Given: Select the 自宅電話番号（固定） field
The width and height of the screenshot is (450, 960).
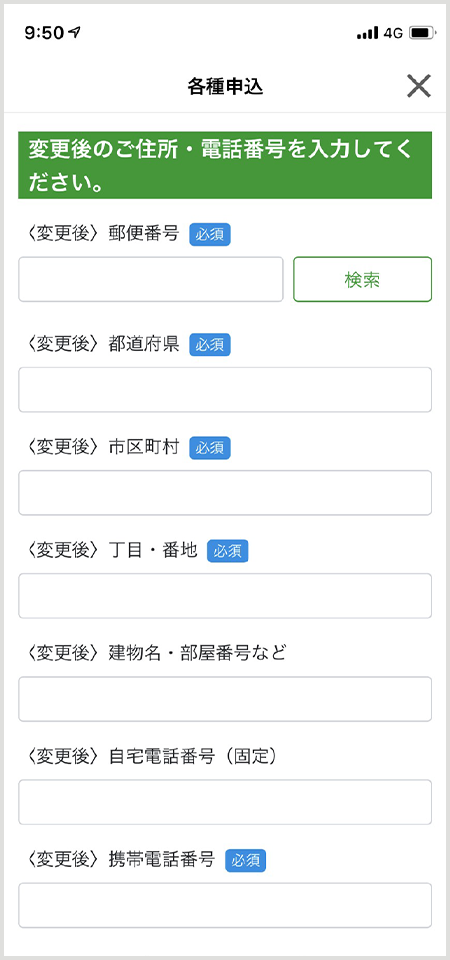Looking at the screenshot, I should [225, 802].
